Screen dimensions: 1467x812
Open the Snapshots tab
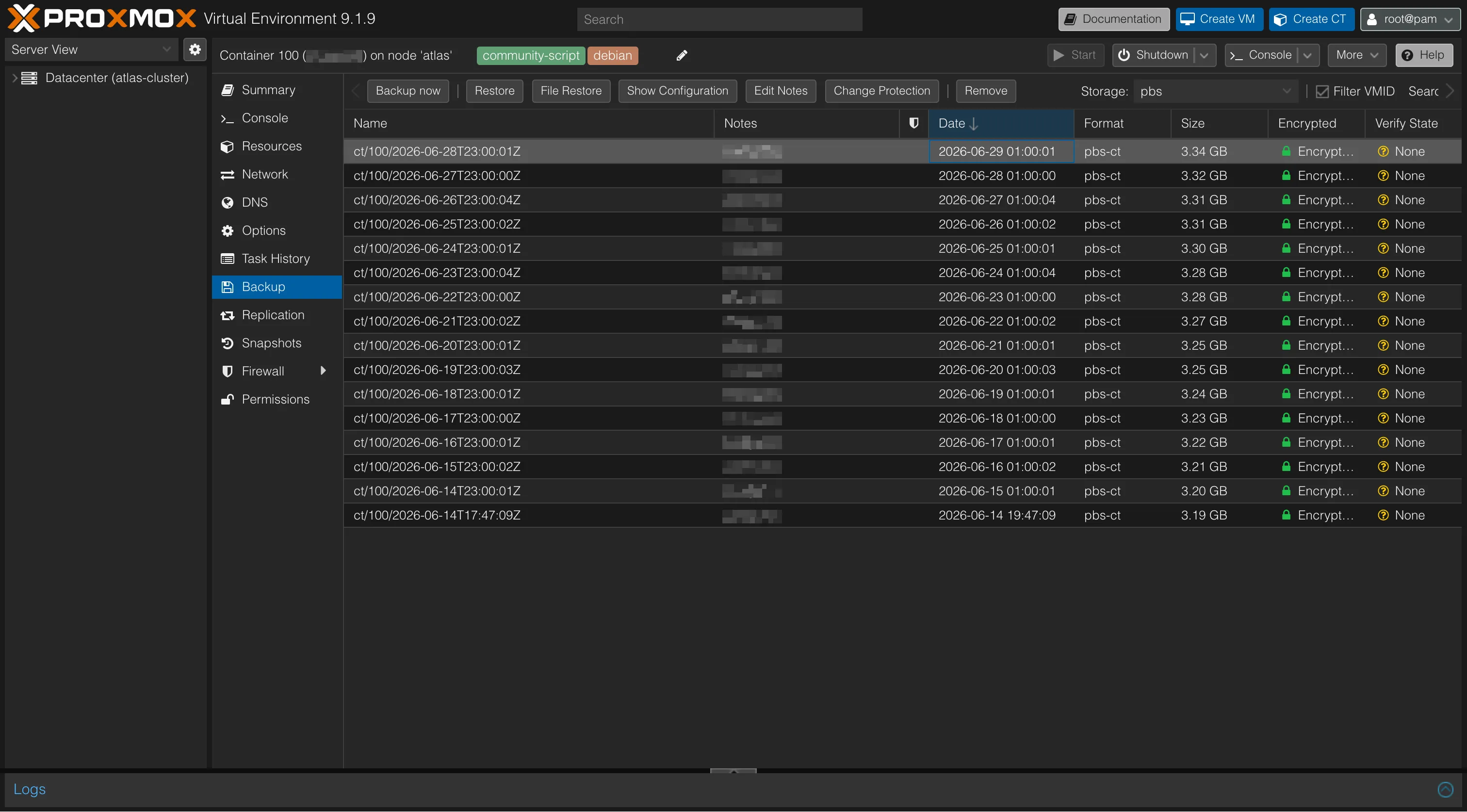coord(277,343)
